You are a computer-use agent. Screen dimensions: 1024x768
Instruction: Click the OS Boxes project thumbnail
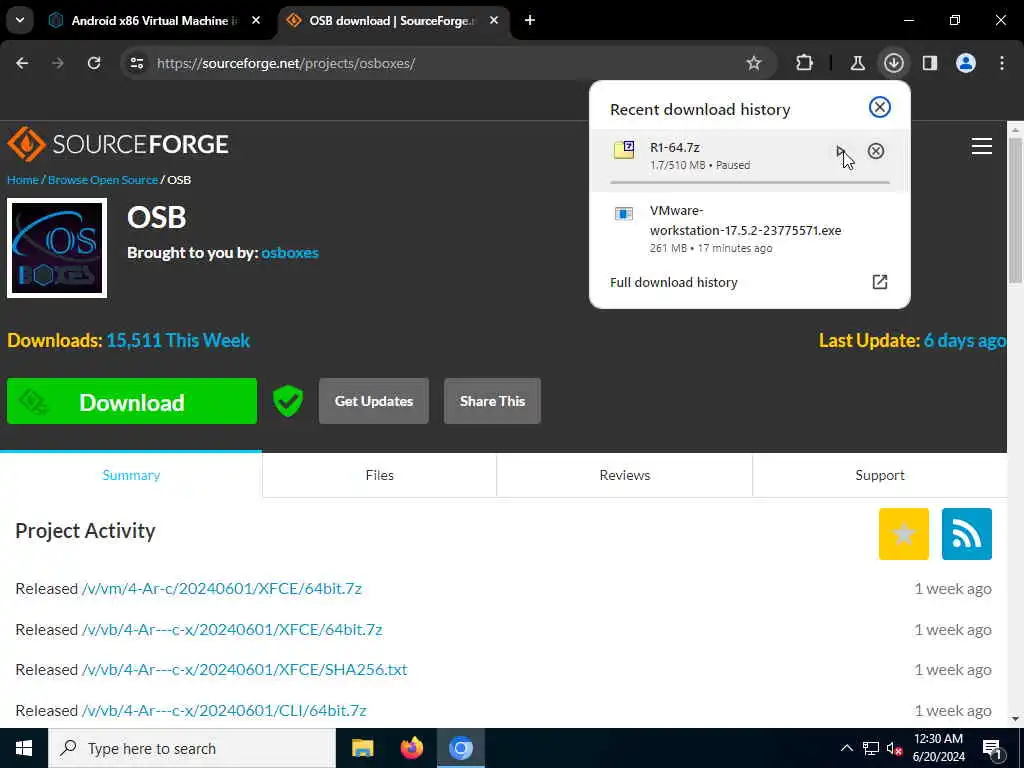point(57,248)
